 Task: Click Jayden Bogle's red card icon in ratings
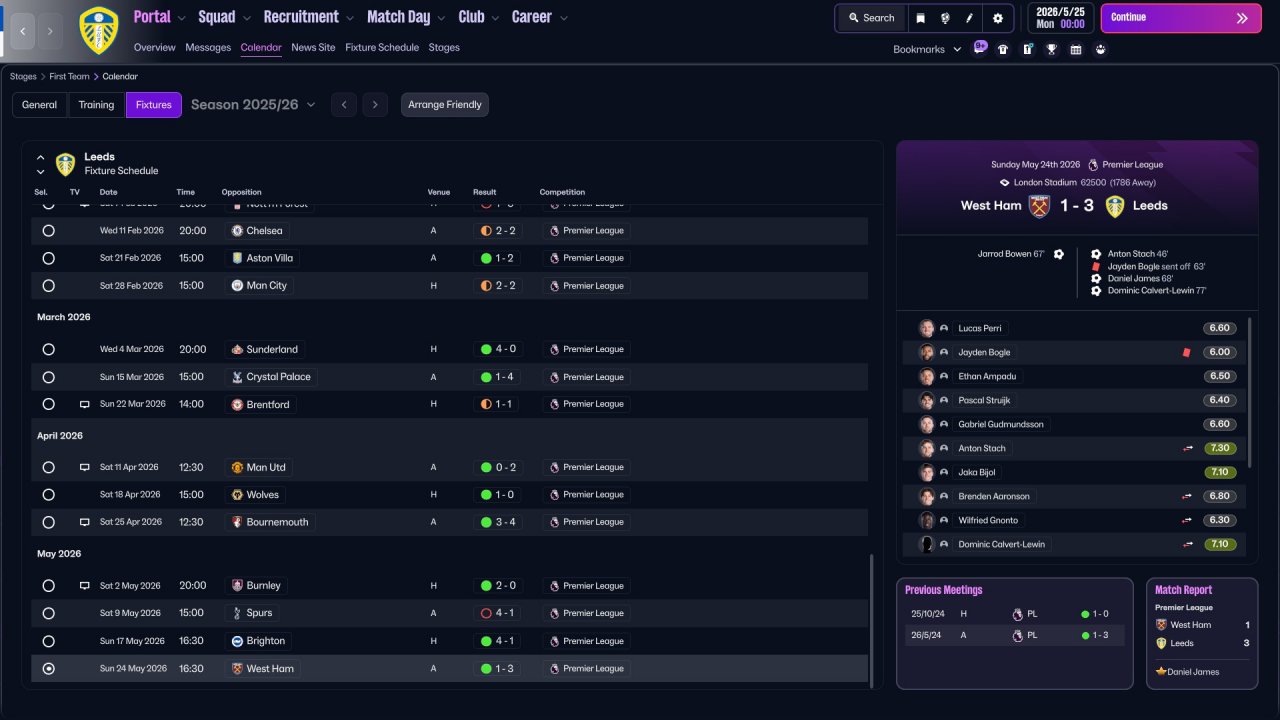coord(1186,353)
